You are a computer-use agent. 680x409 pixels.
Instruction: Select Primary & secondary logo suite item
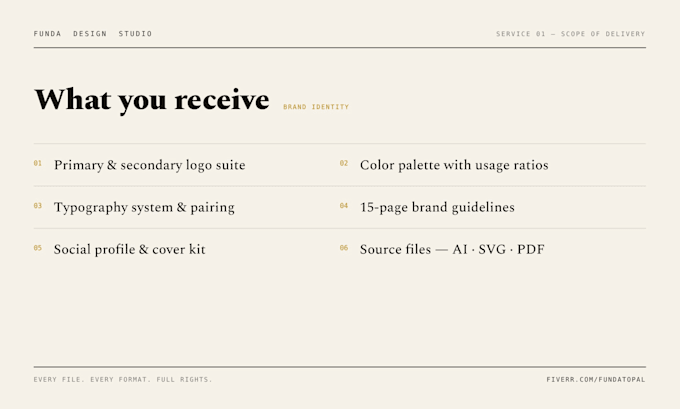pyautogui.click(x=150, y=165)
